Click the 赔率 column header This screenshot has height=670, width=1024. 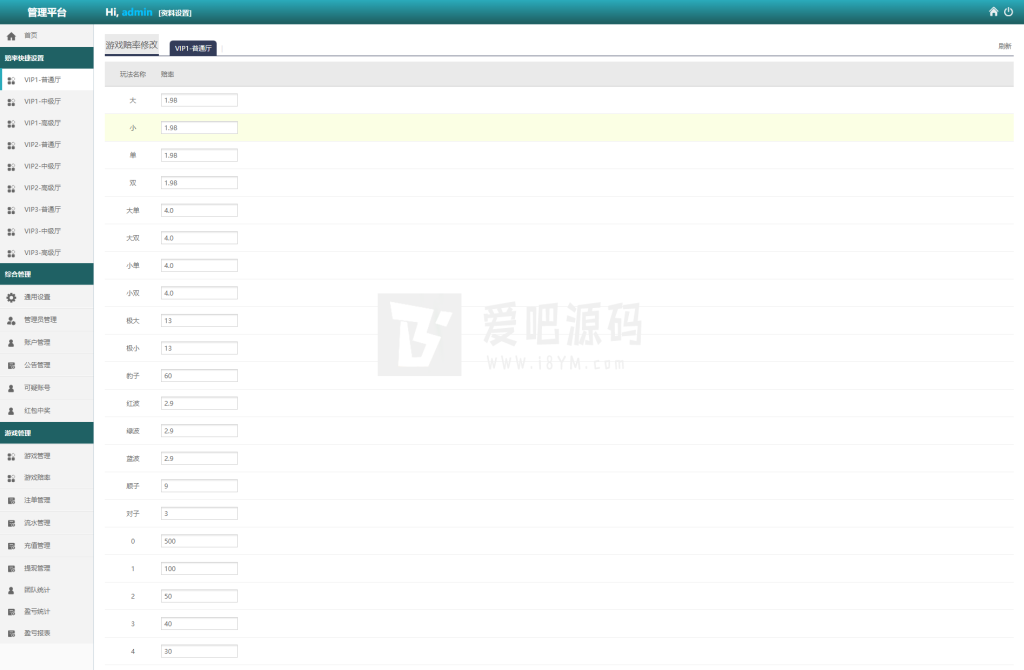[x=167, y=74]
